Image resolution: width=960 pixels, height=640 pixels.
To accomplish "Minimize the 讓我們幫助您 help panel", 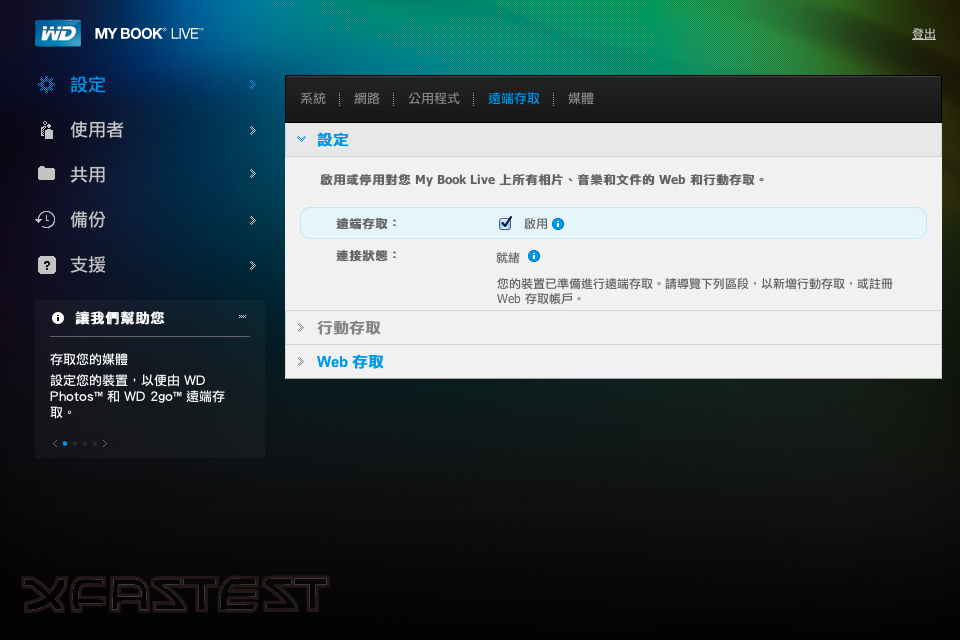I will click(x=242, y=317).
